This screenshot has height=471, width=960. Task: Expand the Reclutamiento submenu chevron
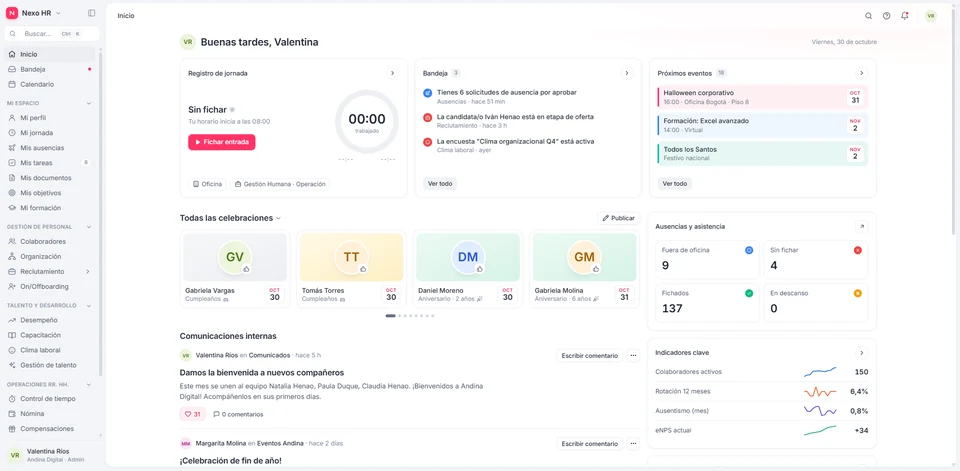(88, 271)
